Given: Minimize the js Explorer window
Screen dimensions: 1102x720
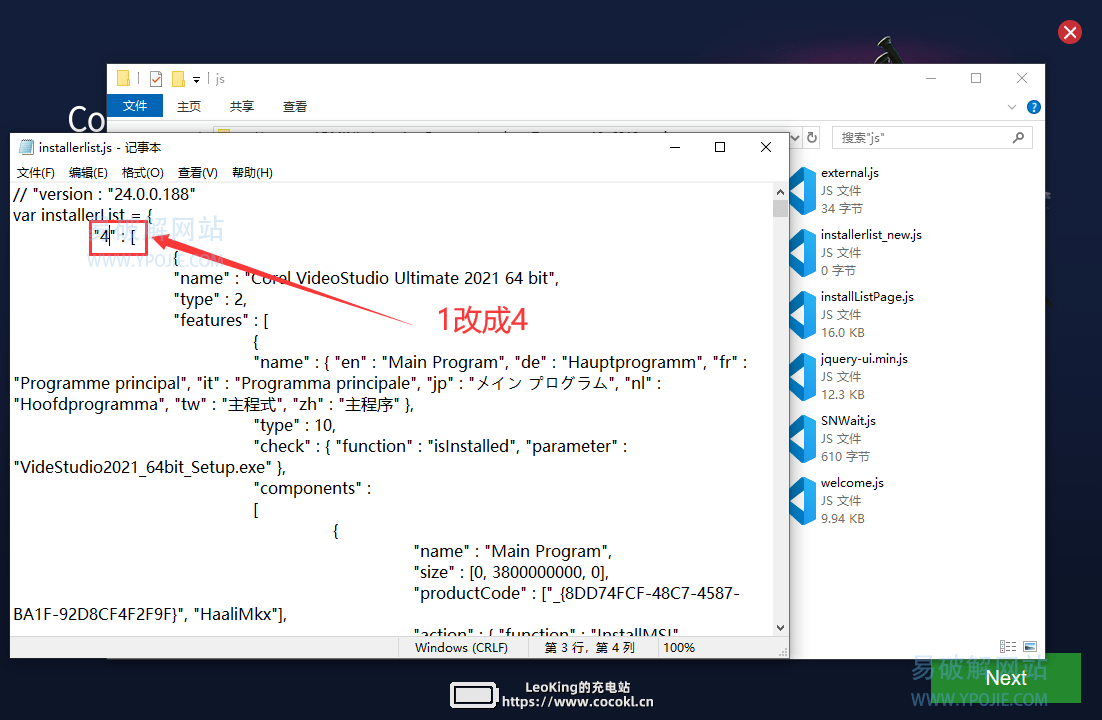Looking at the screenshot, I should 931,78.
